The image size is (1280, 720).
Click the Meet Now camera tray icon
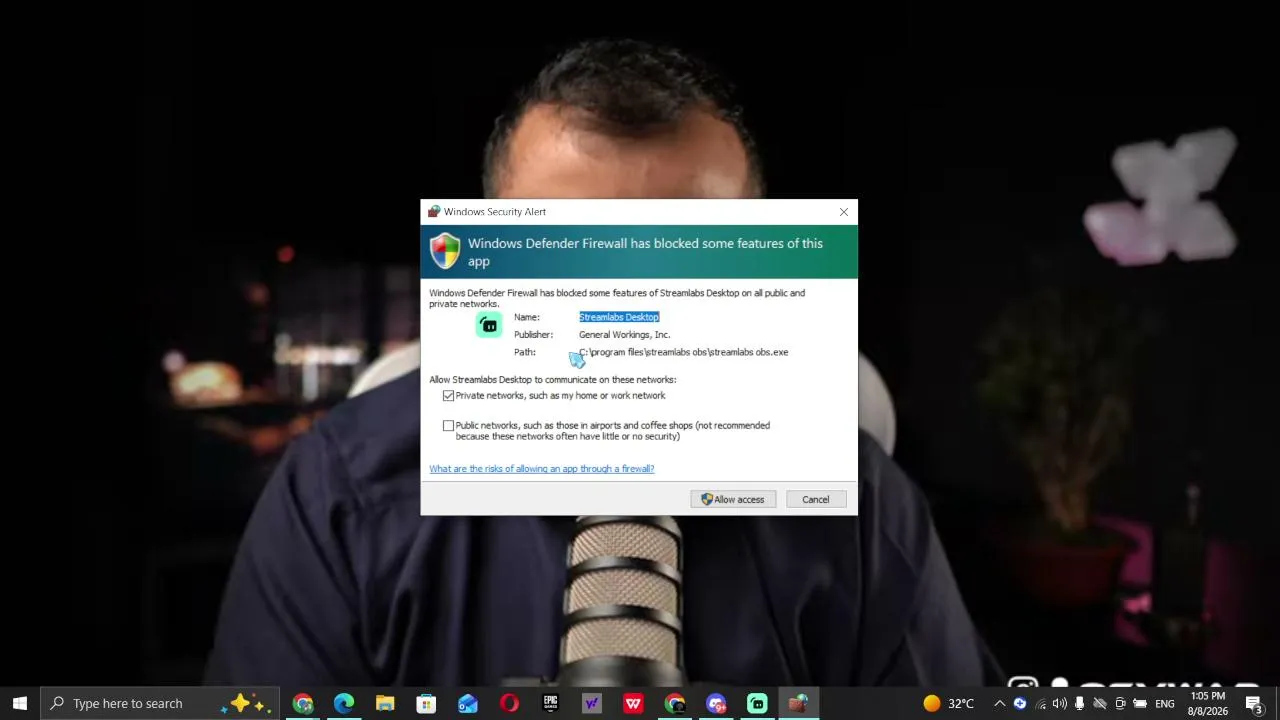coord(1120,703)
